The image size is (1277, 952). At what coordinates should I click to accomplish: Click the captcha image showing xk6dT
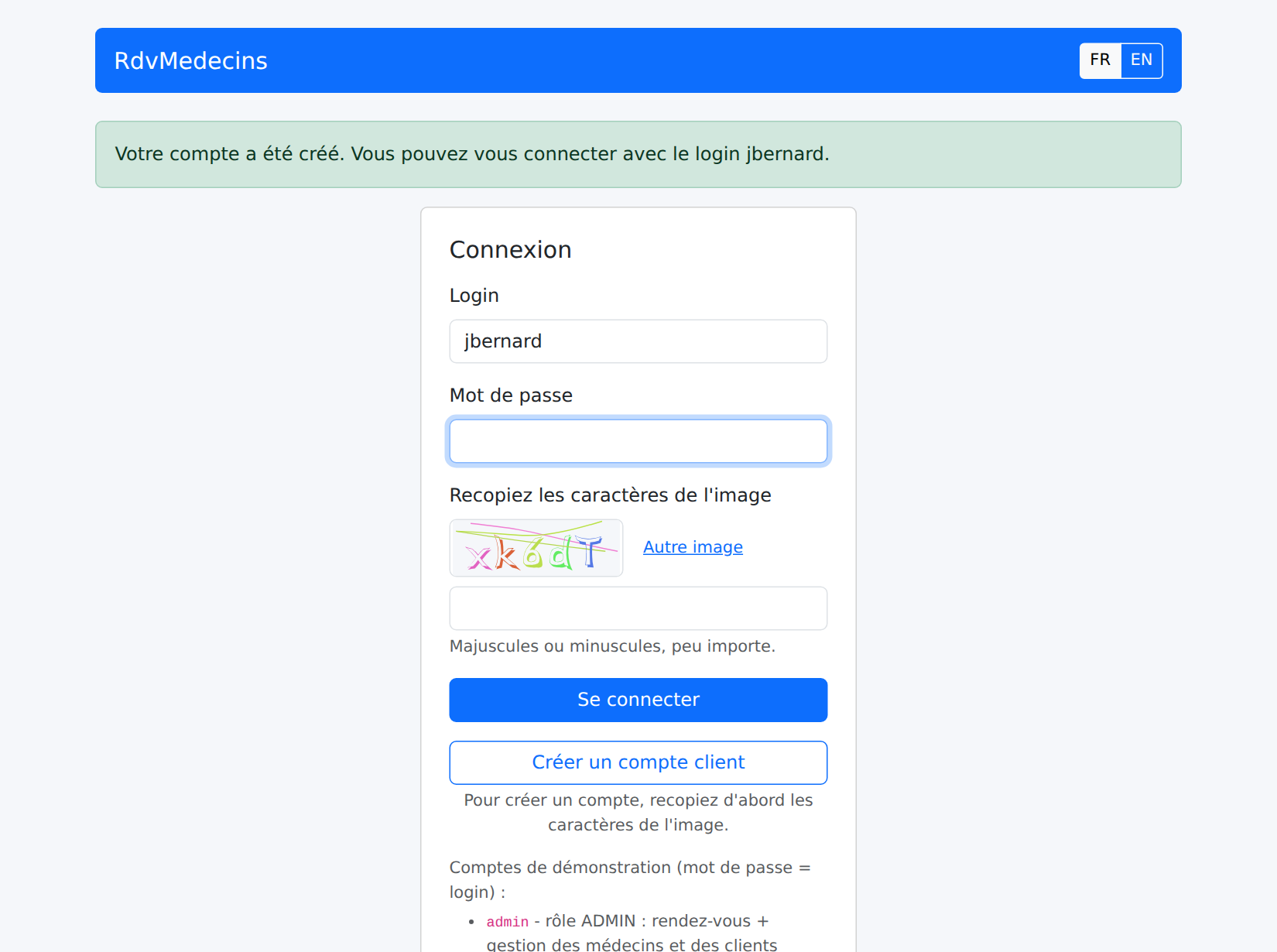pyautogui.click(x=536, y=548)
